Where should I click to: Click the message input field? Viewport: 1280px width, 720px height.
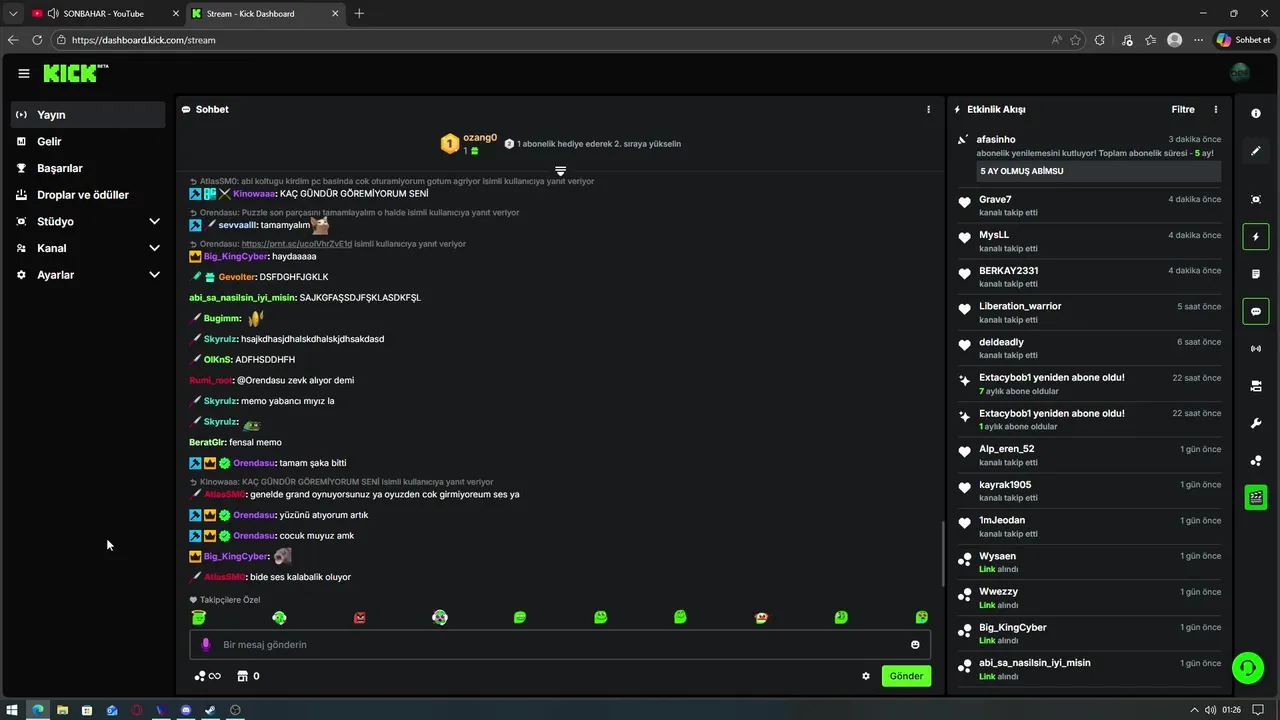tap(560, 645)
